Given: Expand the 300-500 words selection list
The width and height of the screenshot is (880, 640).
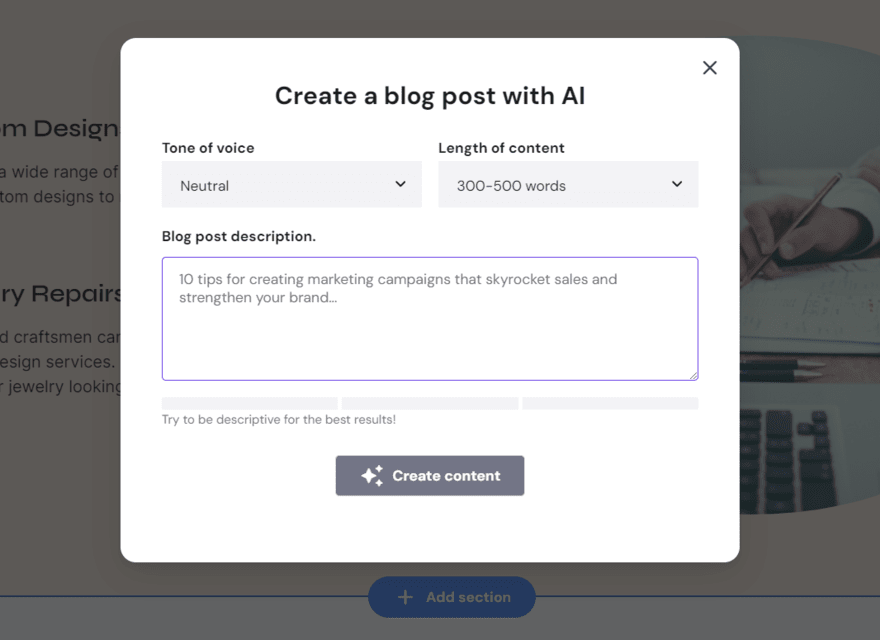Looking at the screenshot, I should (568, 184).
